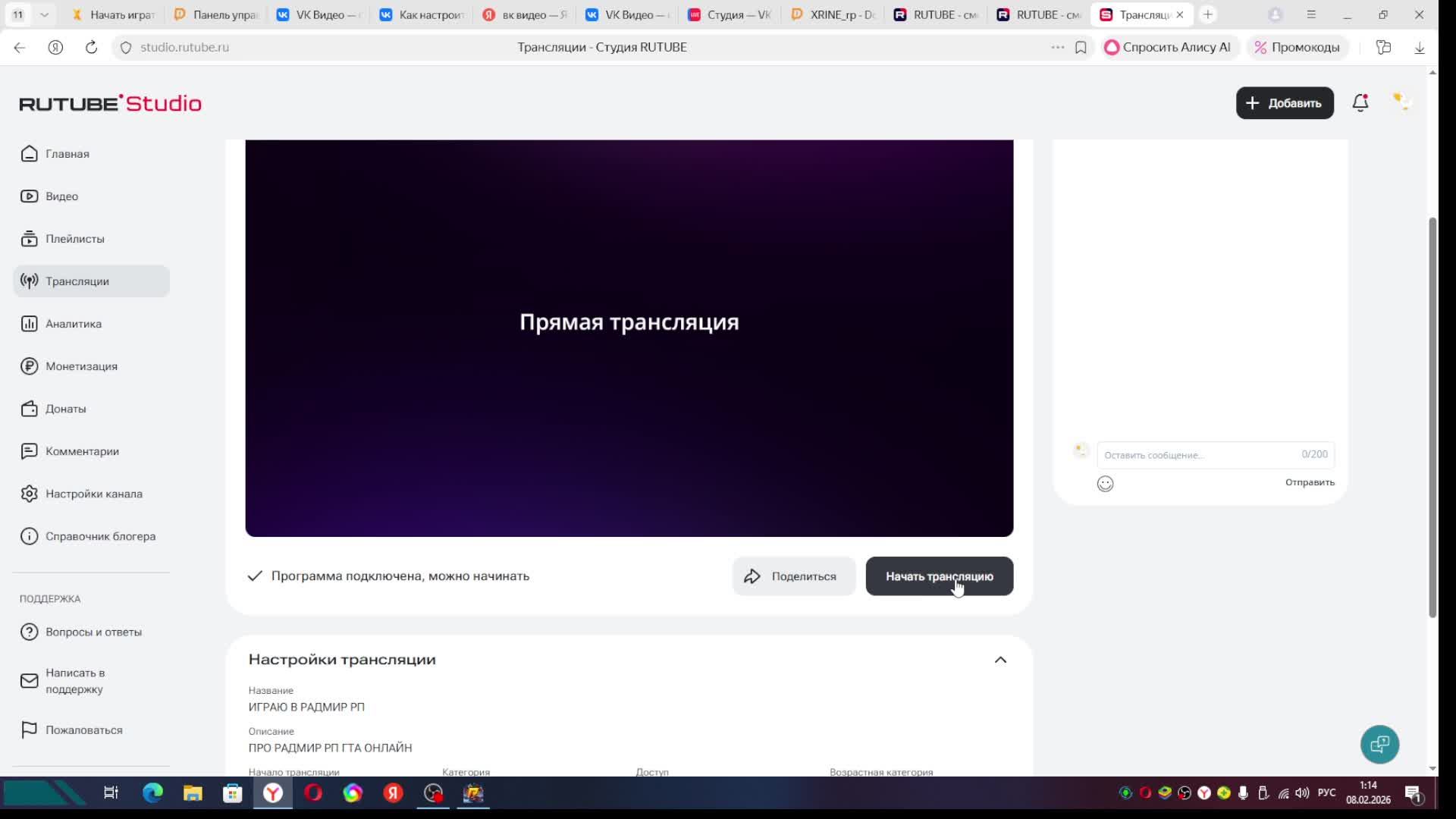The height and width of the screenshot is (819, 1456).
Task: Collapse the Настройки трансляции section
Action: 1000,660
